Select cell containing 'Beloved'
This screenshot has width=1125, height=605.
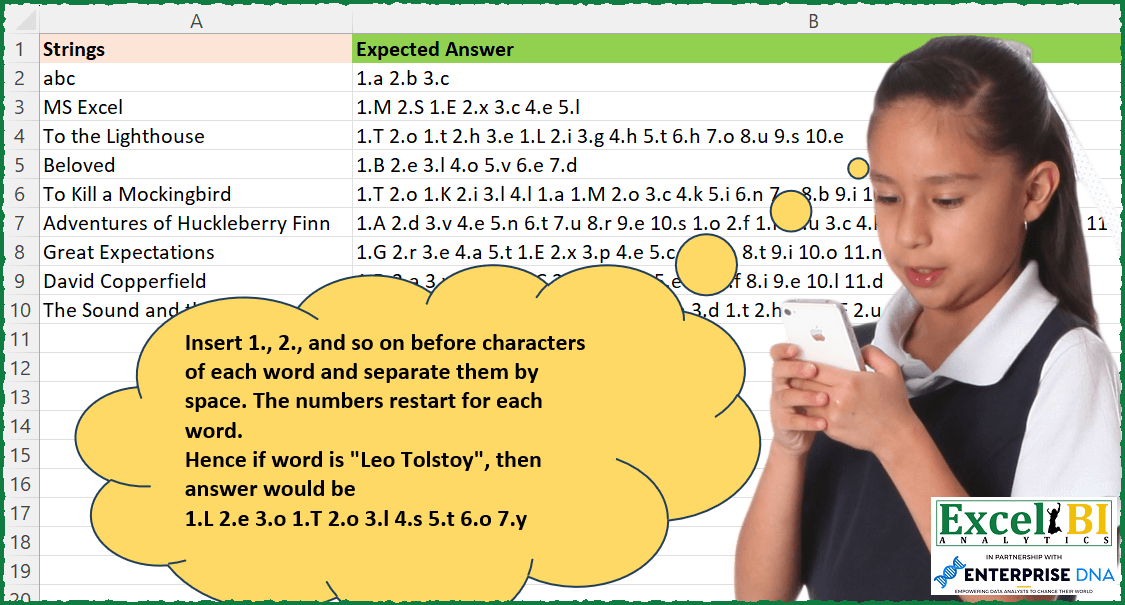(196, 165)
